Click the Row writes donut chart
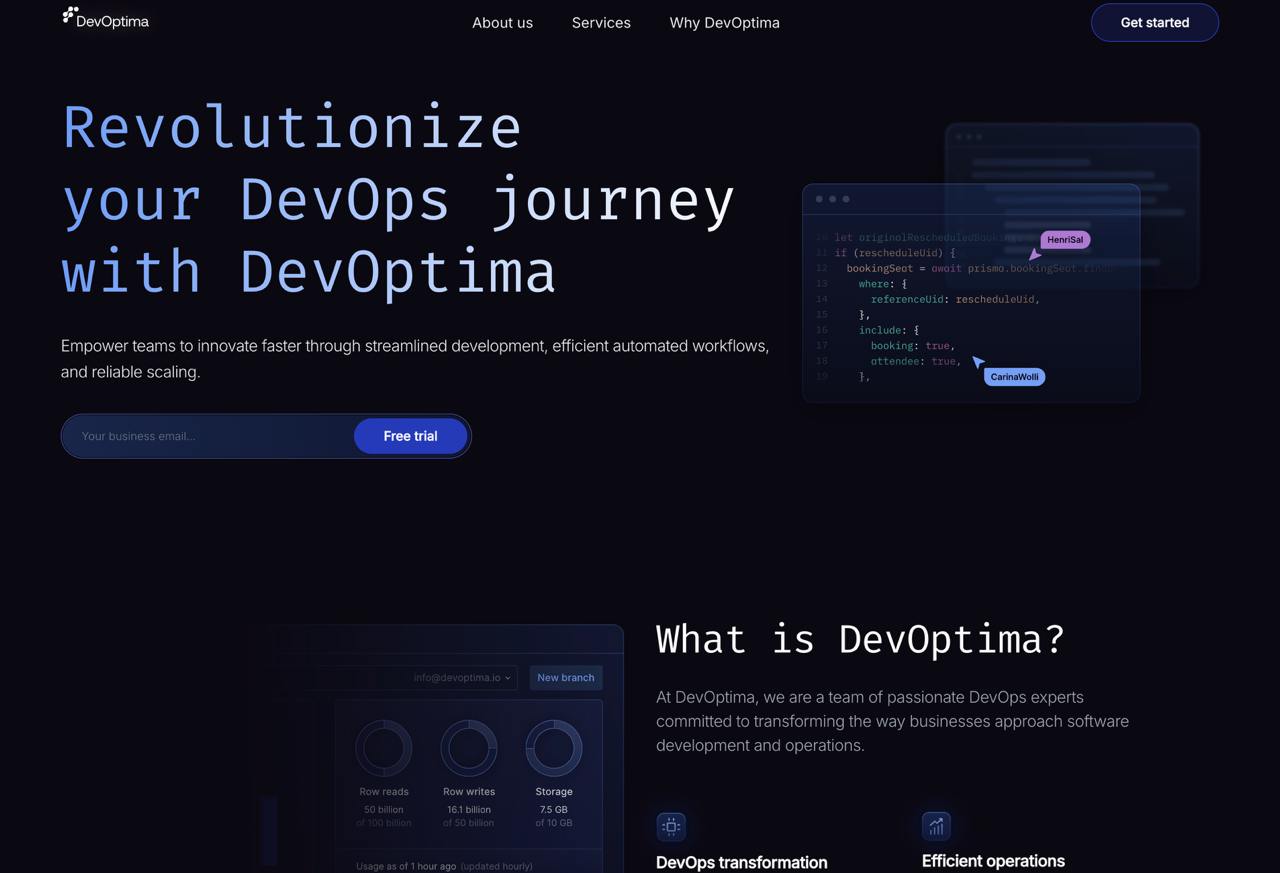This screenshot has height=873, width=1280. 469,748
